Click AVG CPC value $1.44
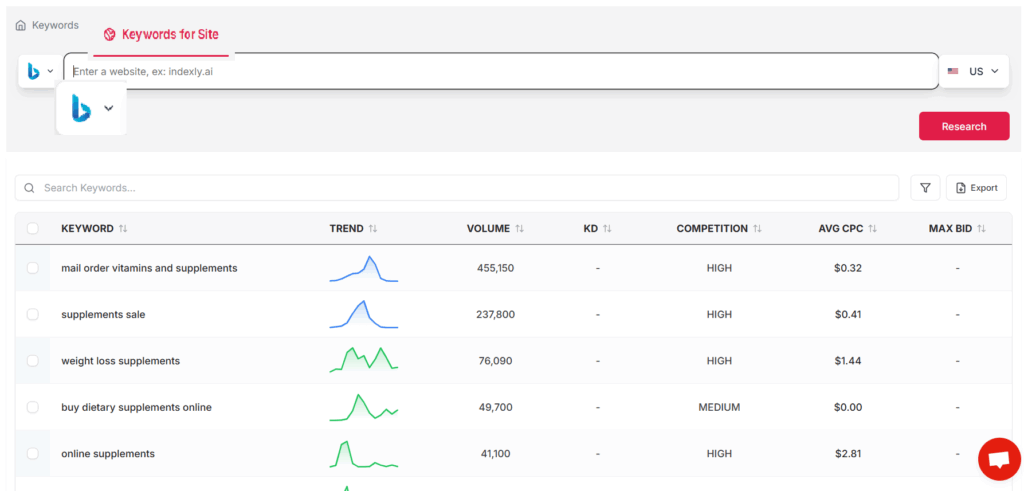The height and width of the screenshot is (491, 1024). [848, 360]
